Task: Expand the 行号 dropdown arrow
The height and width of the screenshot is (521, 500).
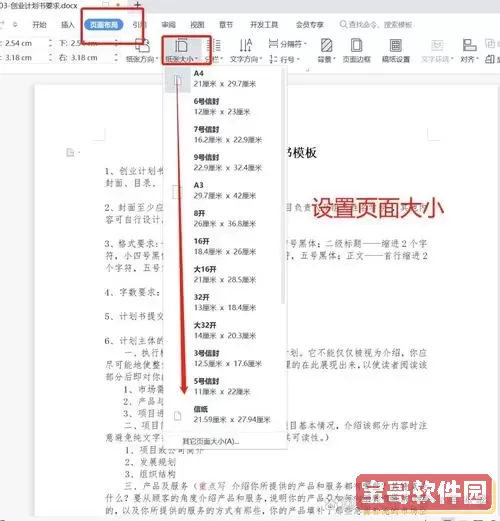Action: (298, 59)
